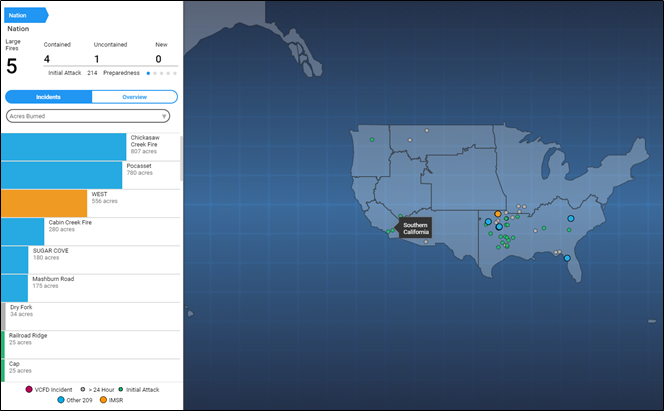664x411 pixels.
Task: Click the incident list scrollbar
Action: 182,159
